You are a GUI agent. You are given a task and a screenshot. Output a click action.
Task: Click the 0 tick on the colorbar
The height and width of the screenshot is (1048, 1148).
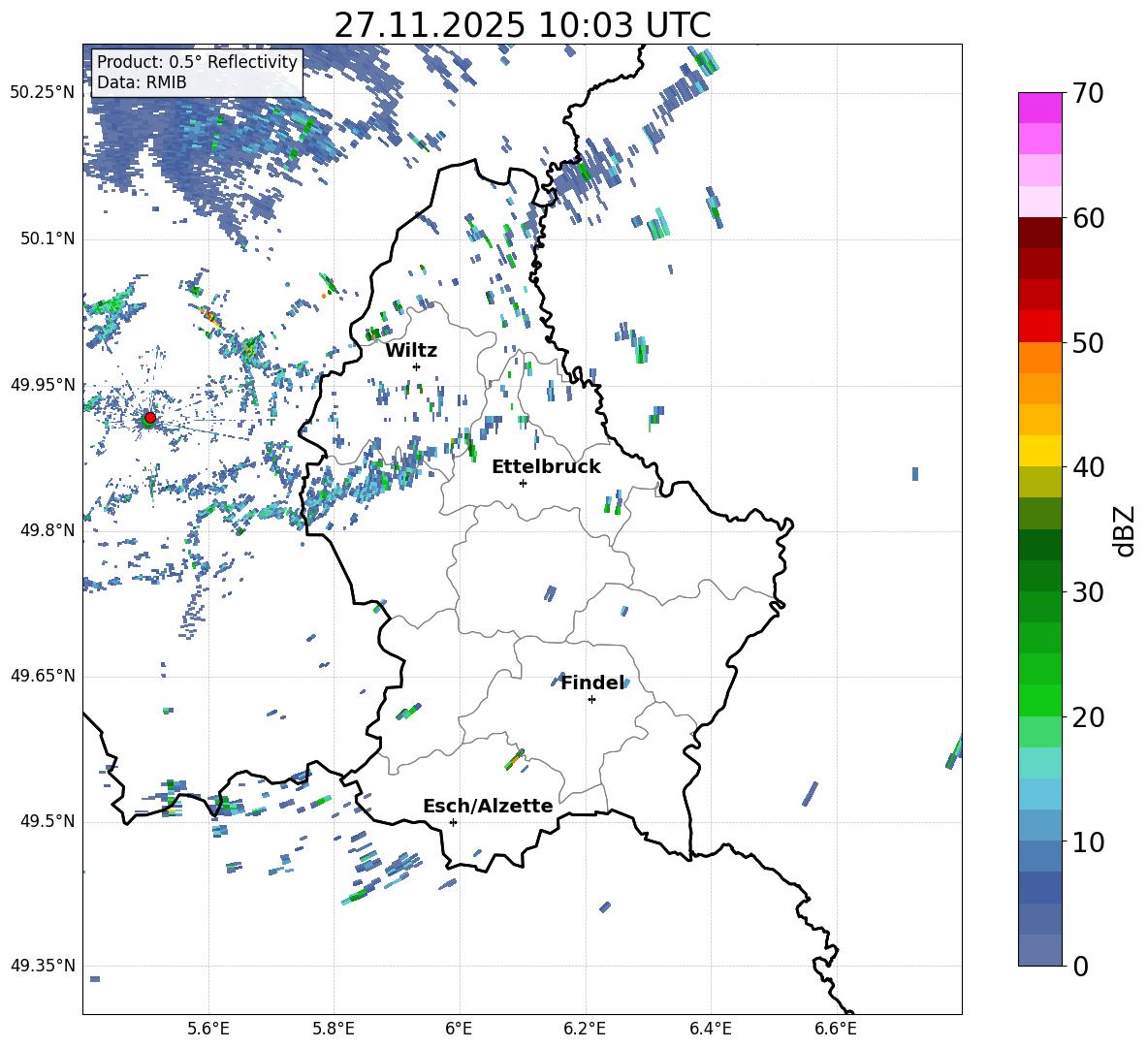1080,966
